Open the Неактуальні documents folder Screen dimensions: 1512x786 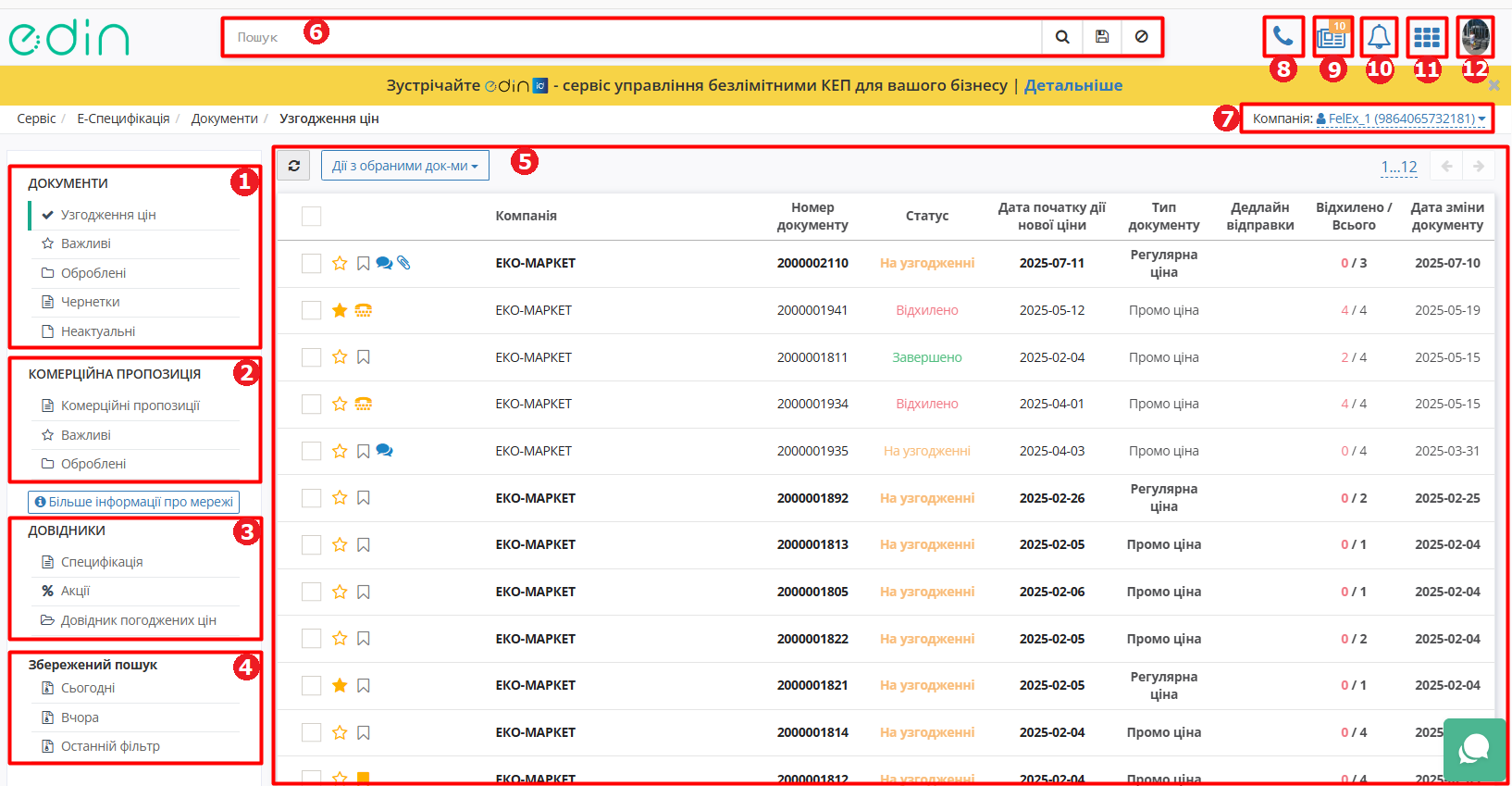pyautogui.click(x=98, y=331)
